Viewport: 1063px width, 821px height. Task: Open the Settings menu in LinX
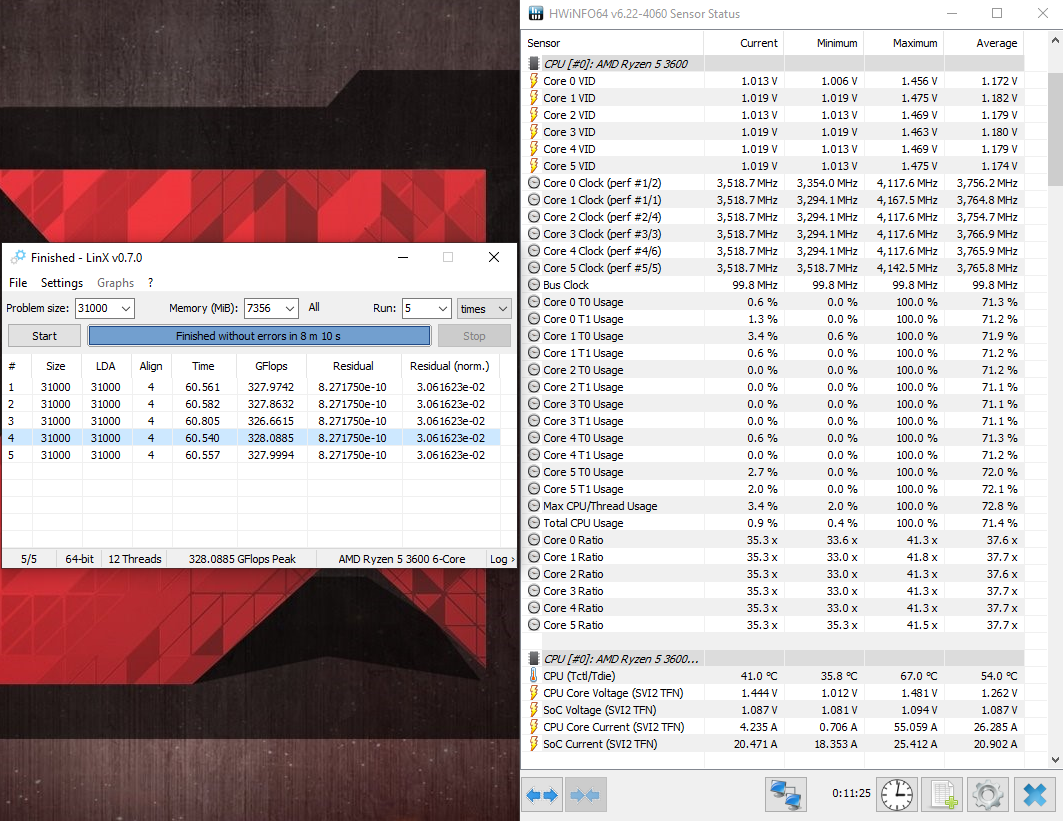(x=62, y=283)
